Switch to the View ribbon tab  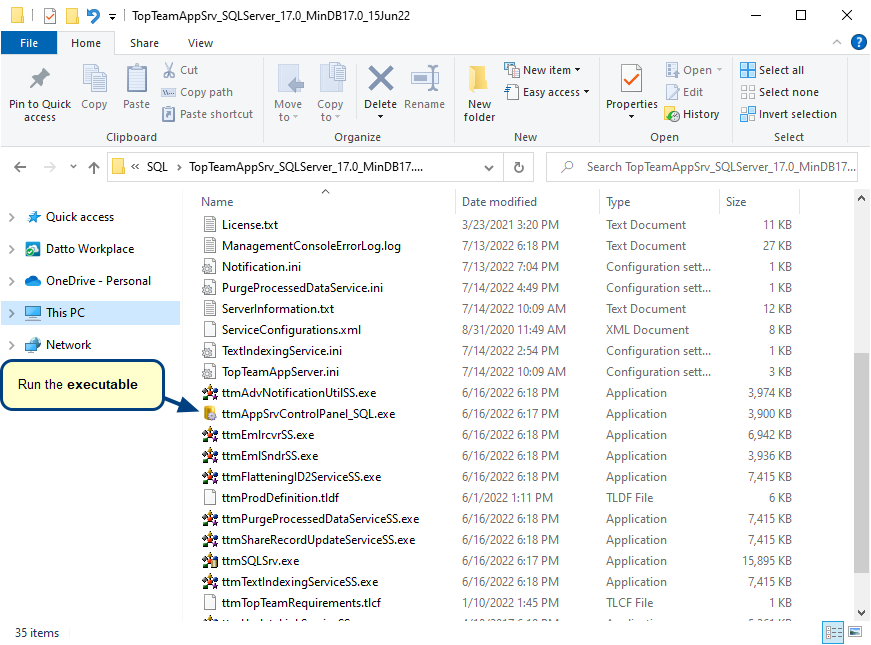pos(200,43)
